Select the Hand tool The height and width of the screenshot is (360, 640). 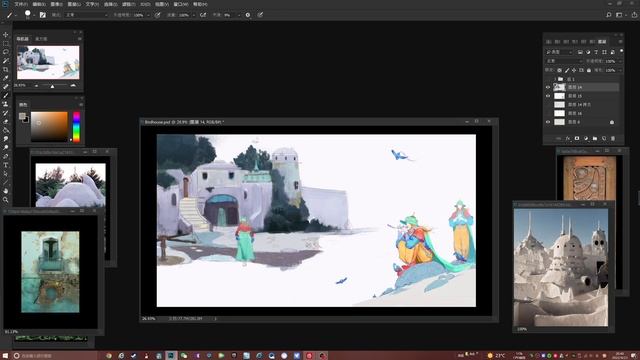coord(6,191)
